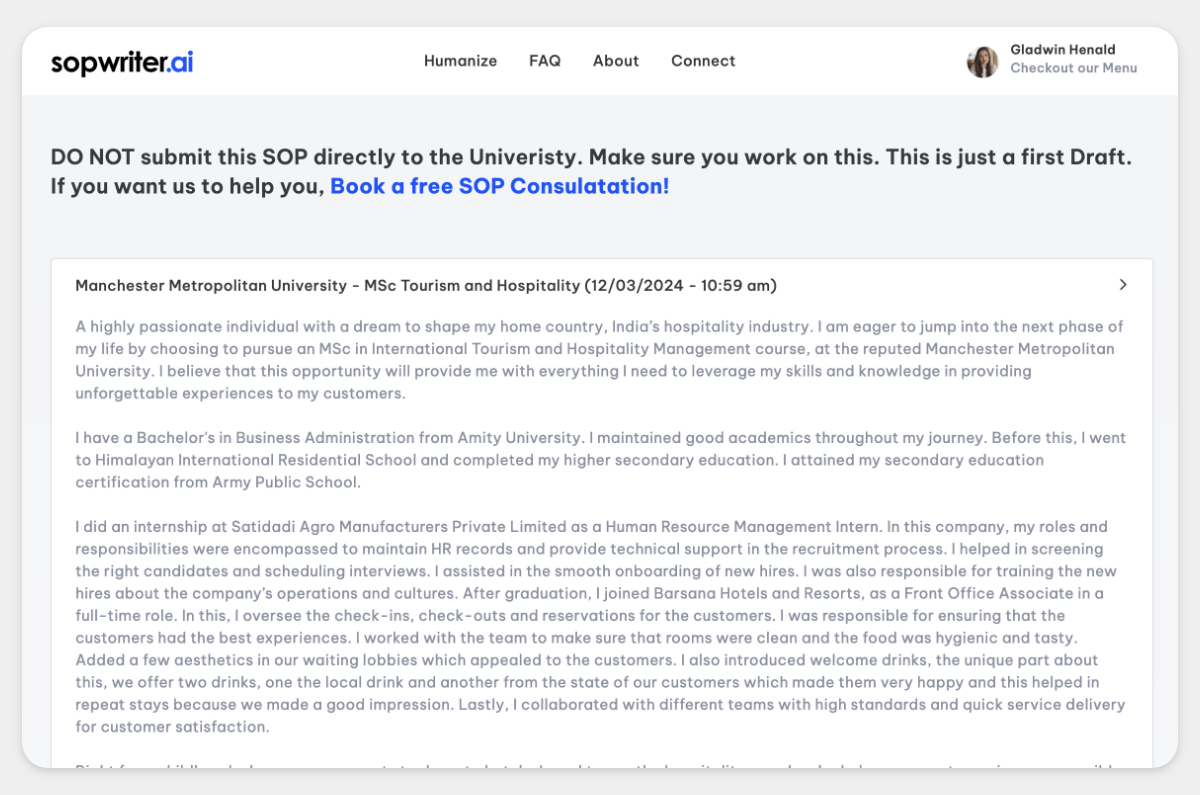
Task: Open the About page
Action: pos(616,61)
